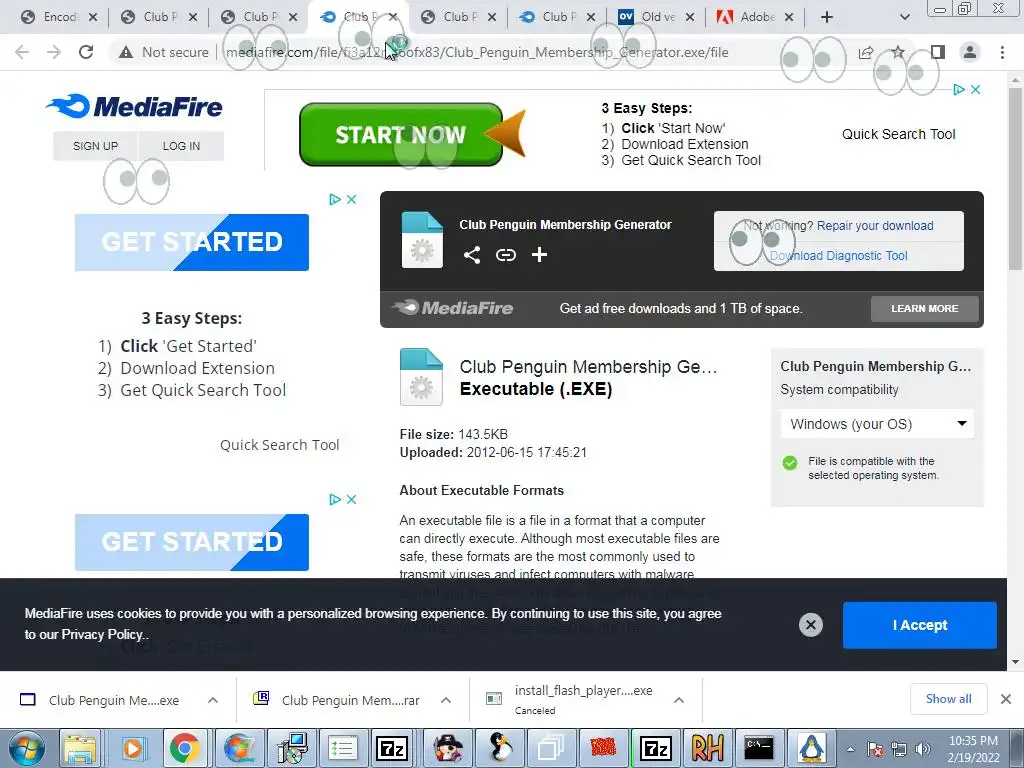
Task: Click LEARN MORE button
Action: 925,308
